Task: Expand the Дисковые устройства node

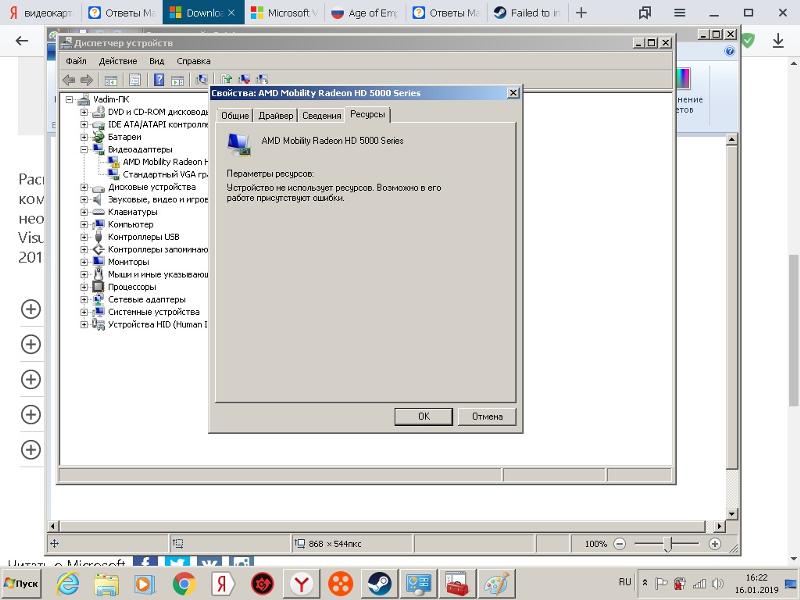Action: tap(84, 187)
